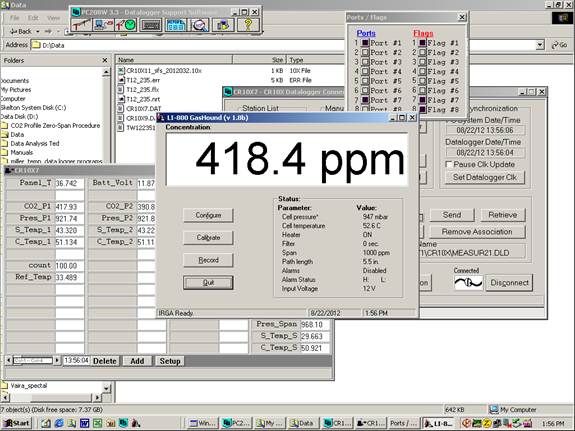Enable the Pause Clk Update checkbox
The height and width of the screenshot is (431, 575).
click(448, 164)
